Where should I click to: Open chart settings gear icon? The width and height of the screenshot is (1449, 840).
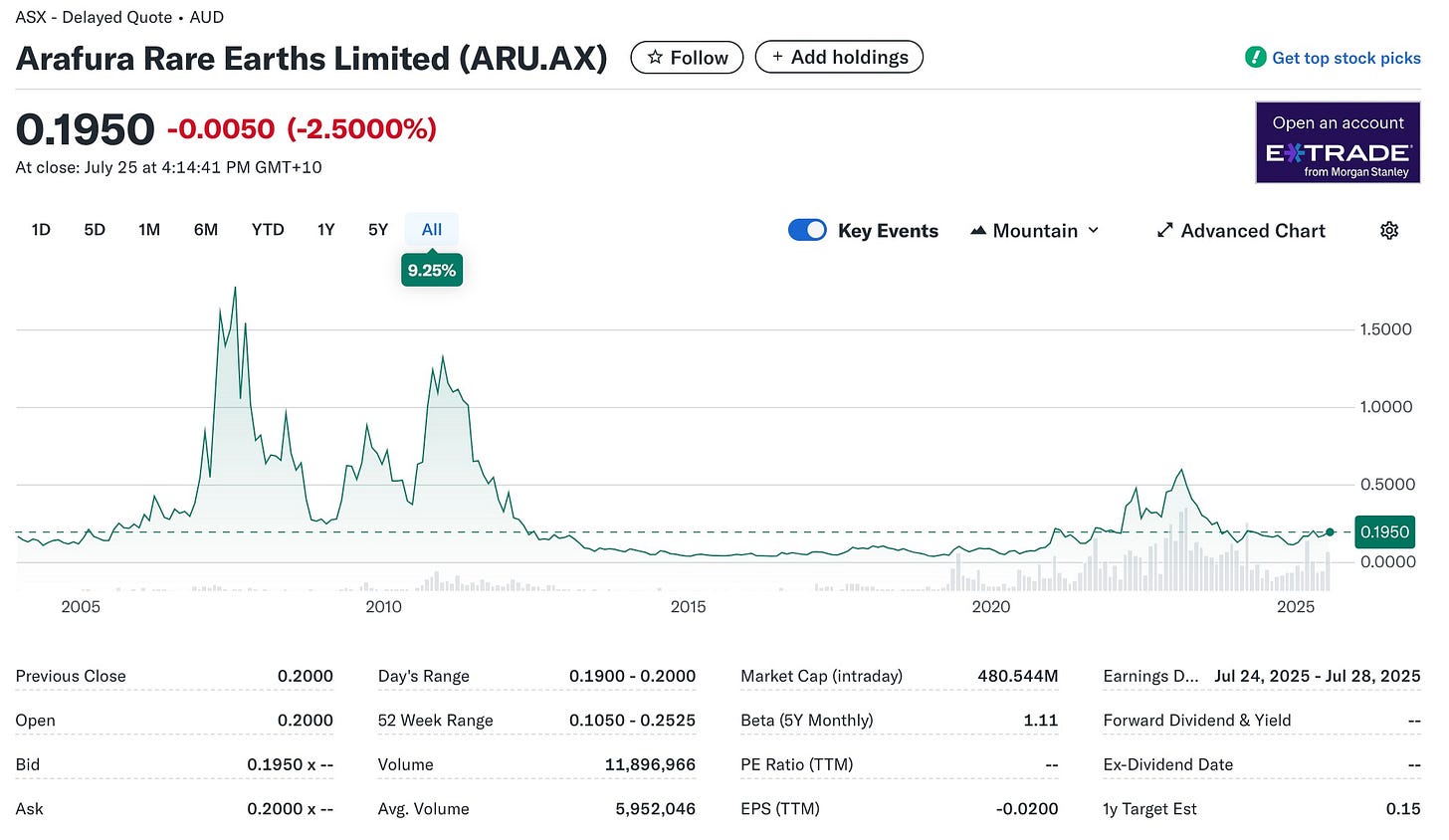click(x=1389, y=231)
